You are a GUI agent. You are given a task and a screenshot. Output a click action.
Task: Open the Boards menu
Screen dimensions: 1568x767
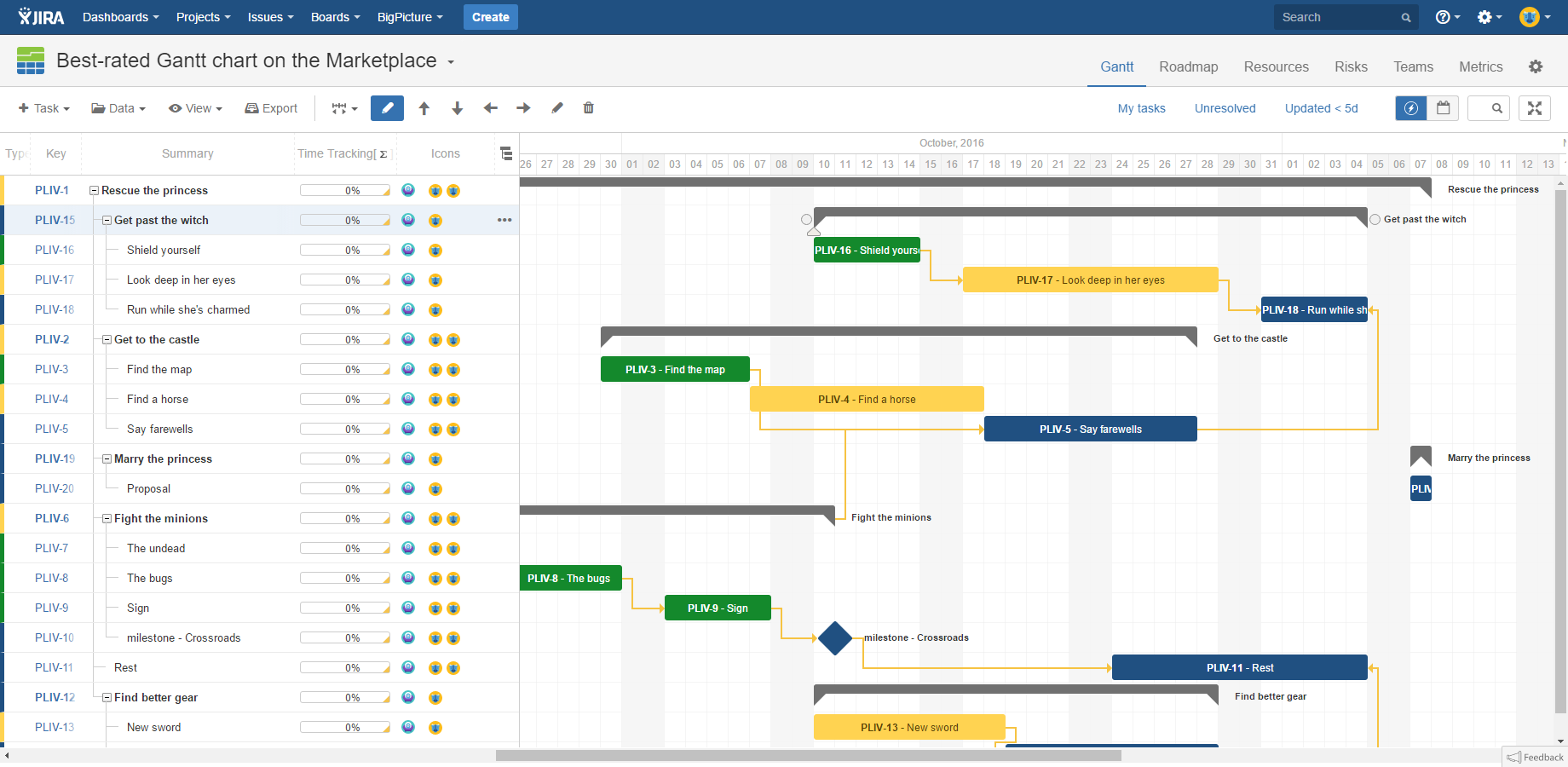tap(336, 17)
